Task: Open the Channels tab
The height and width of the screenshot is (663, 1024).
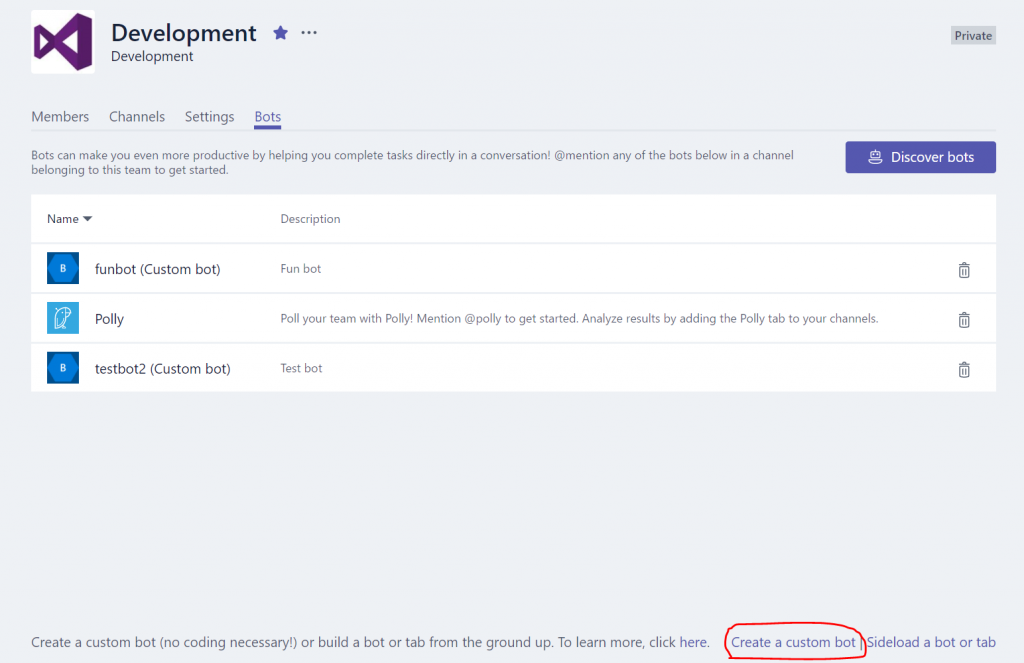Action: click(x=137, y=117)
